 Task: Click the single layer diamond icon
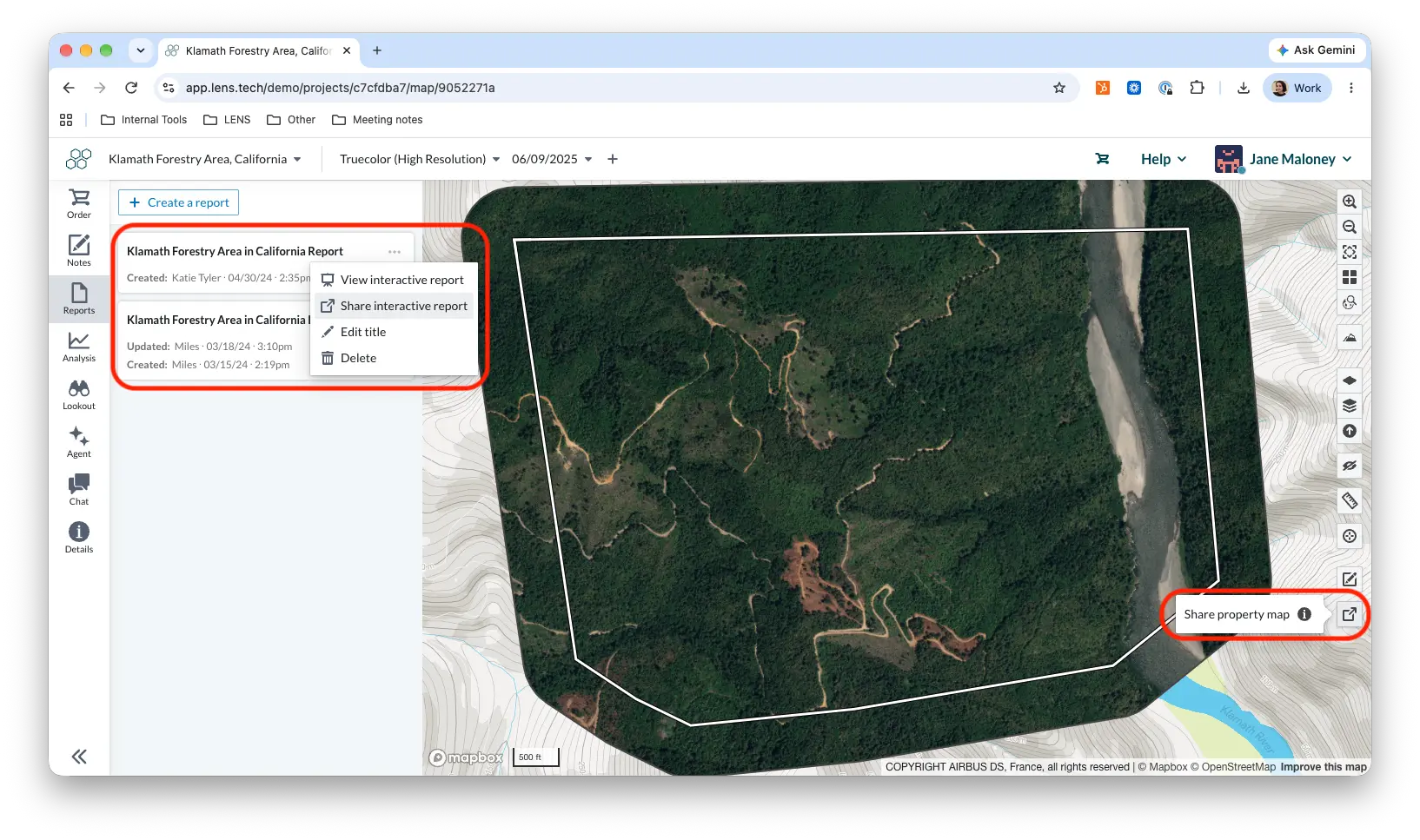[1350, 380]
